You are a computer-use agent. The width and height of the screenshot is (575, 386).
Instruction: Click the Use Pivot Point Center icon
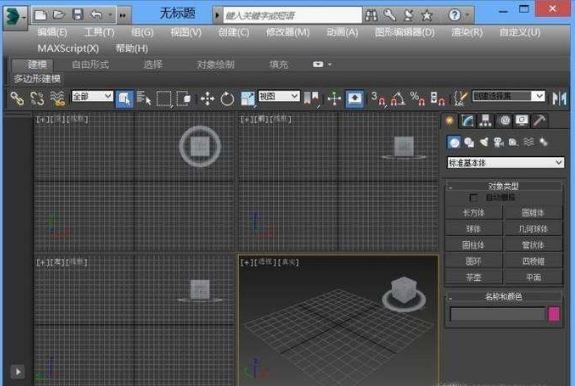311,98
